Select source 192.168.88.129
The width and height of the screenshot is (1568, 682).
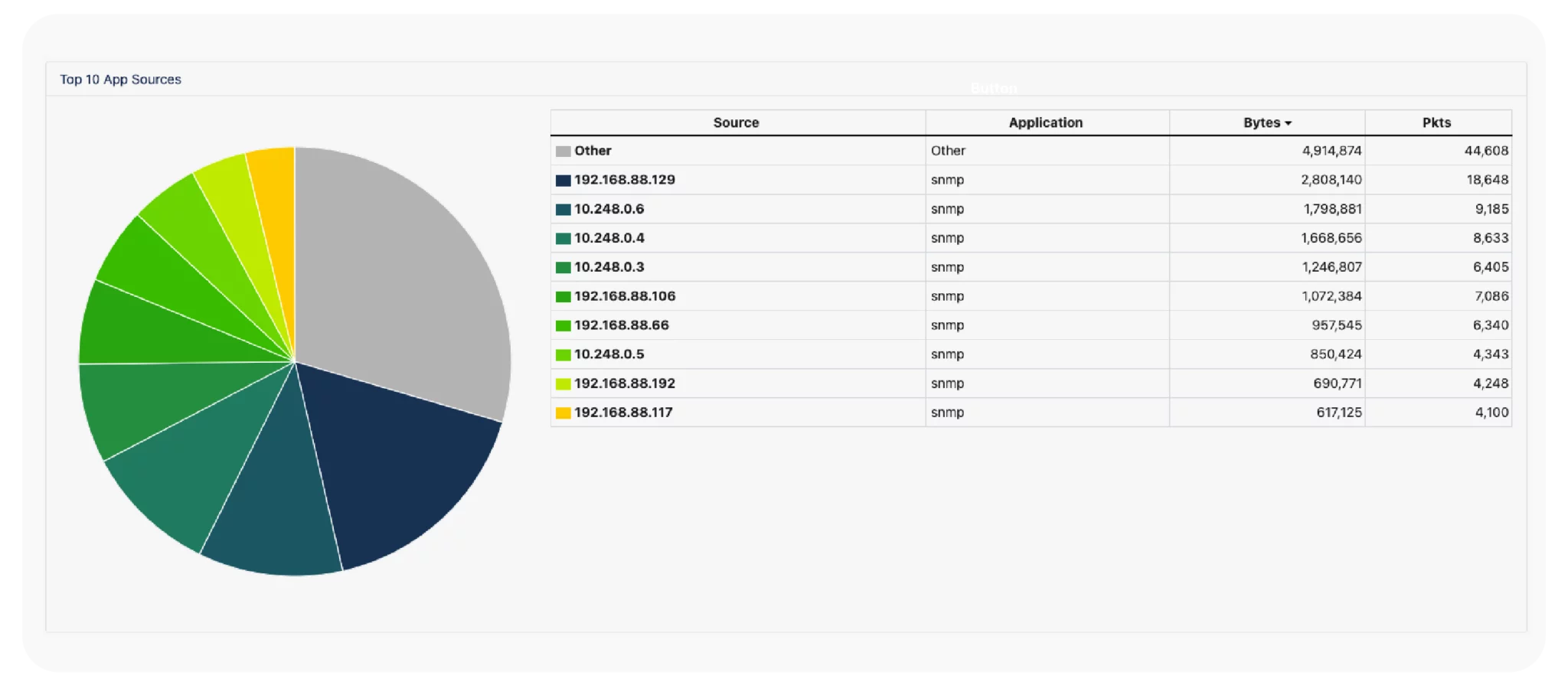click(x=625, y=180)
